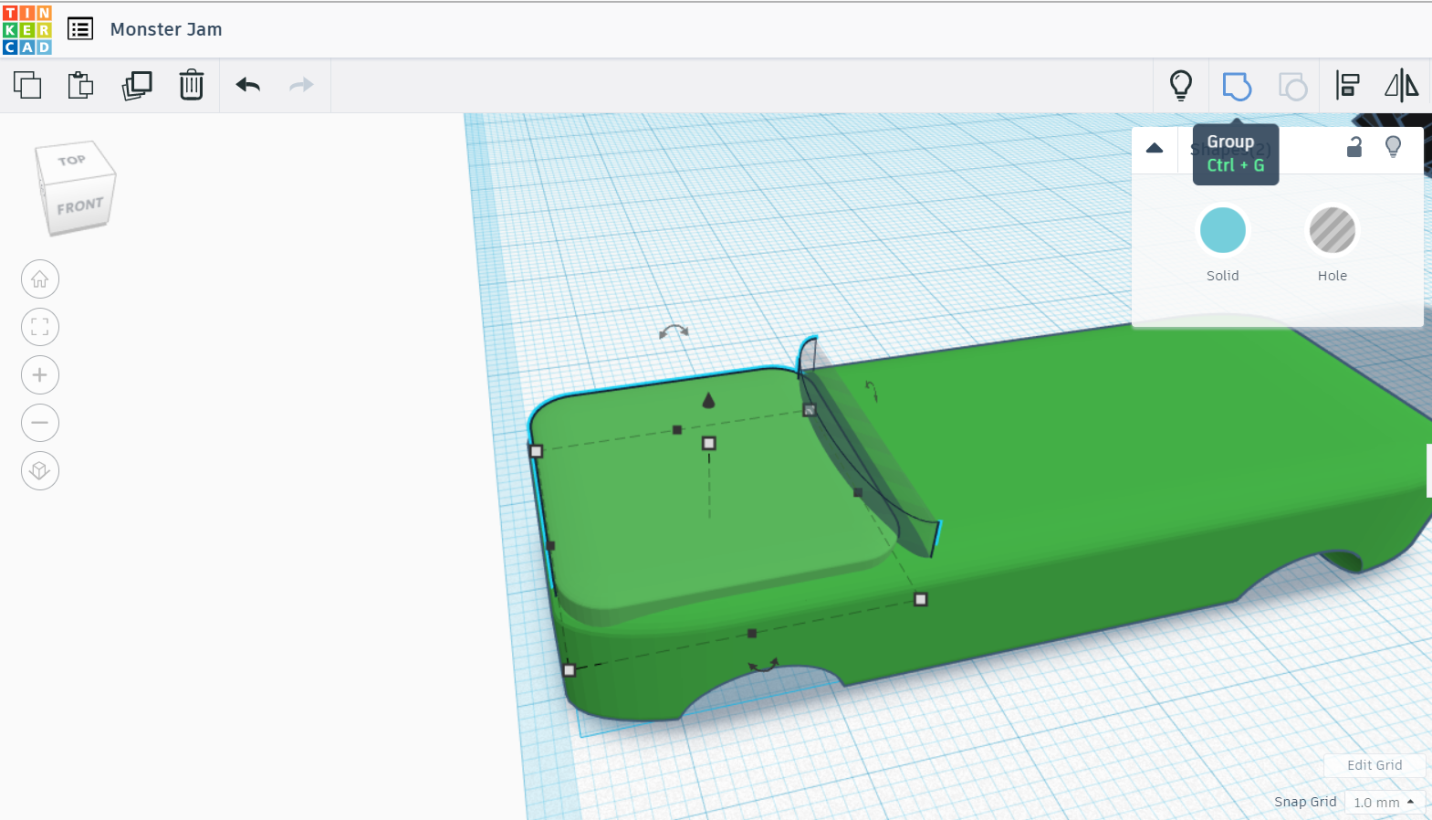Group the selected shapes
This screenshot has width=1432, height=820.
click(1237, 86)
